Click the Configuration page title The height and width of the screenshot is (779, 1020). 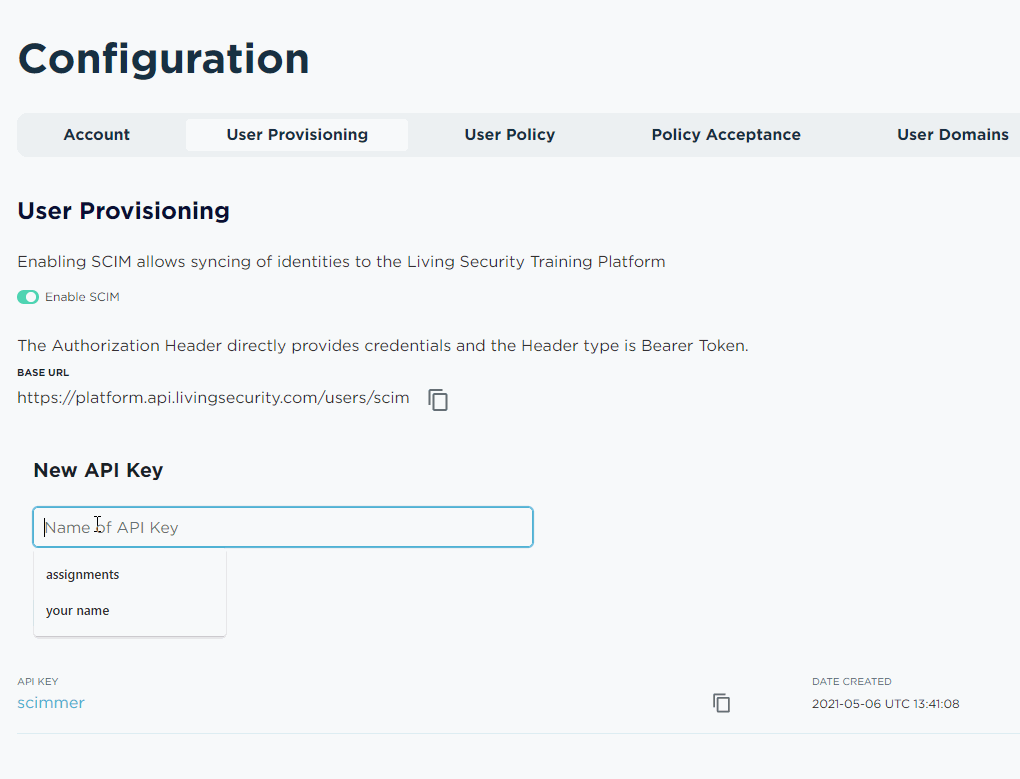pyautogui.click(x=163, y=59)
